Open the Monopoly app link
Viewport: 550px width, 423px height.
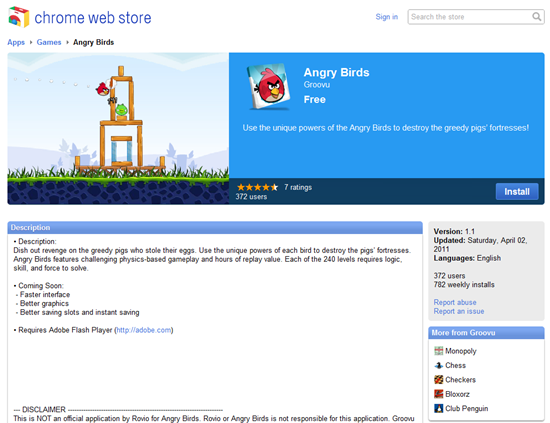point(461,351)
